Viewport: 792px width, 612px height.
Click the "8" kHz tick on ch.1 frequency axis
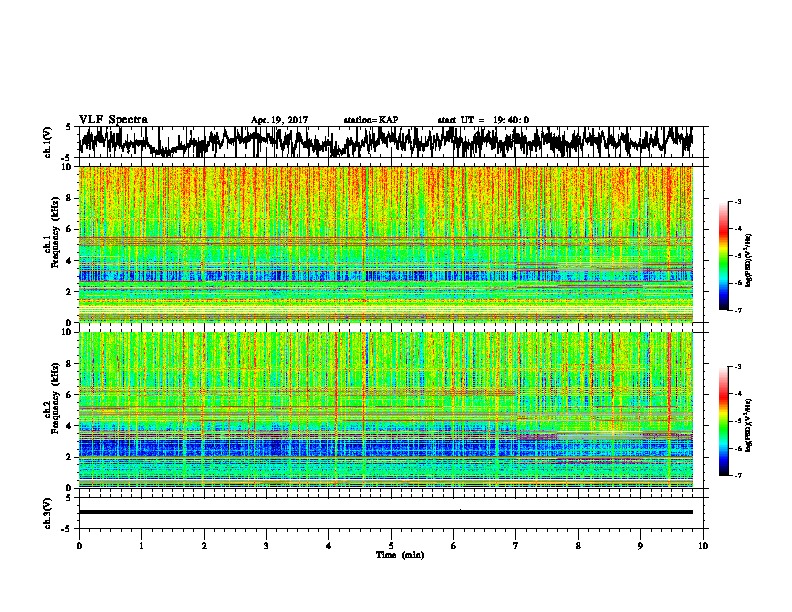click(x=69, y=198)
